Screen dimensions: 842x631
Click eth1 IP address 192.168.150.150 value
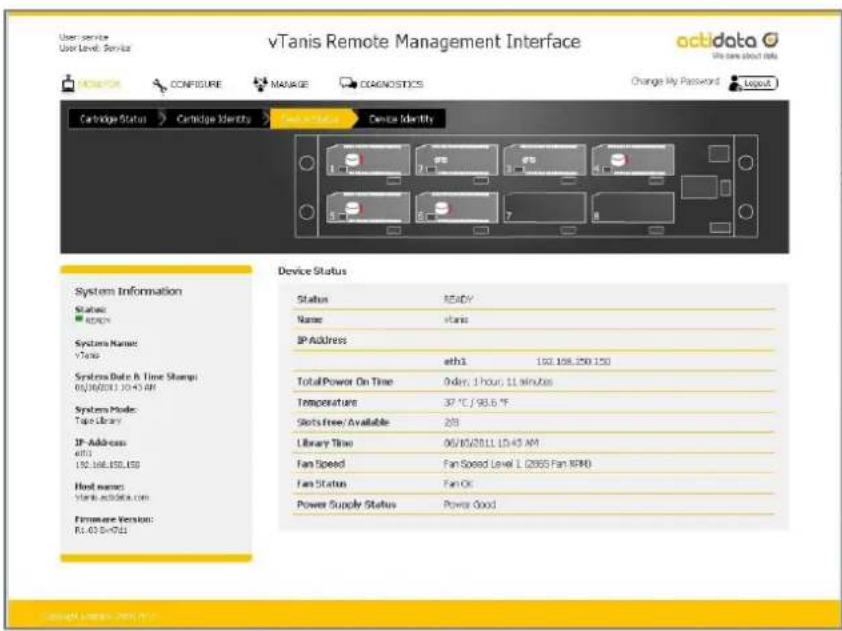point(573,361)
